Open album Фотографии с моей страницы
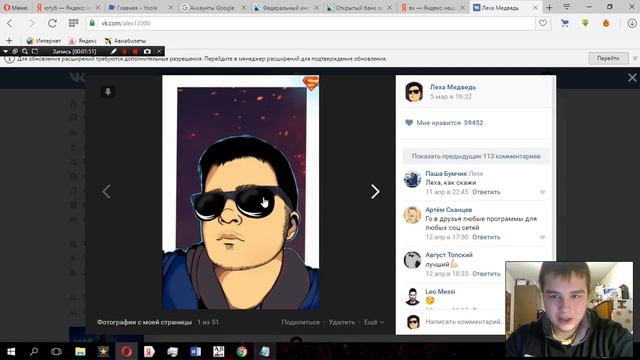Viewport: 640px width, 360px height. click(144, 322)
